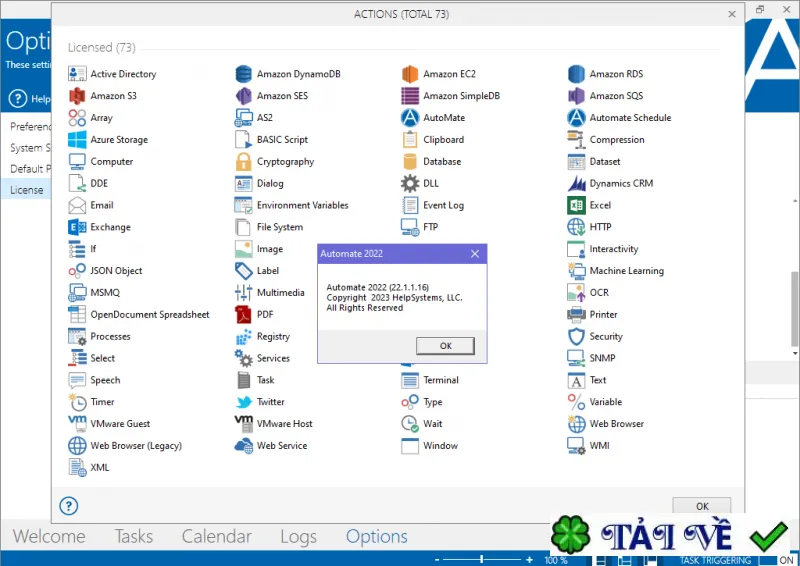Open the help question mark in the dialog
Viewport: 800px width, 566px height.
pyautogui.click(x=69, y=506)
